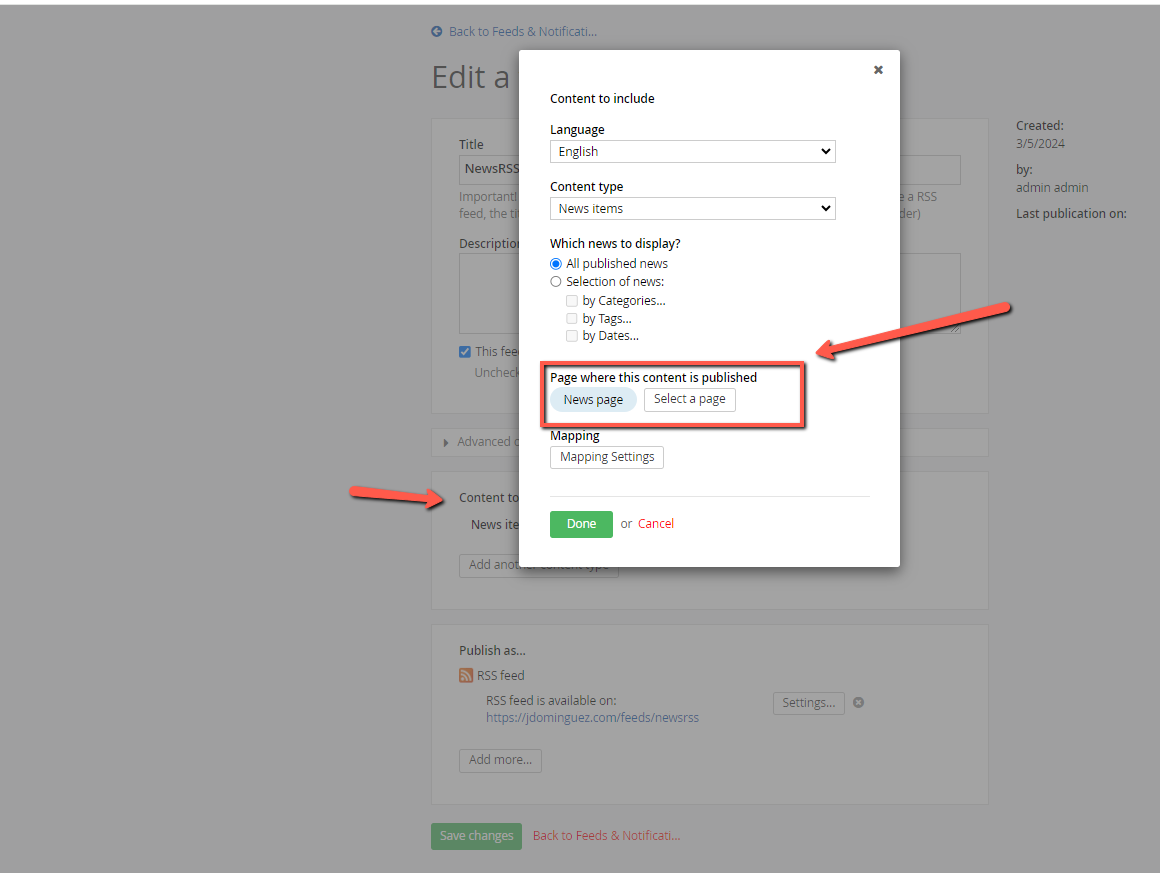Confirm with the green Done button

[x=581, y=524]
